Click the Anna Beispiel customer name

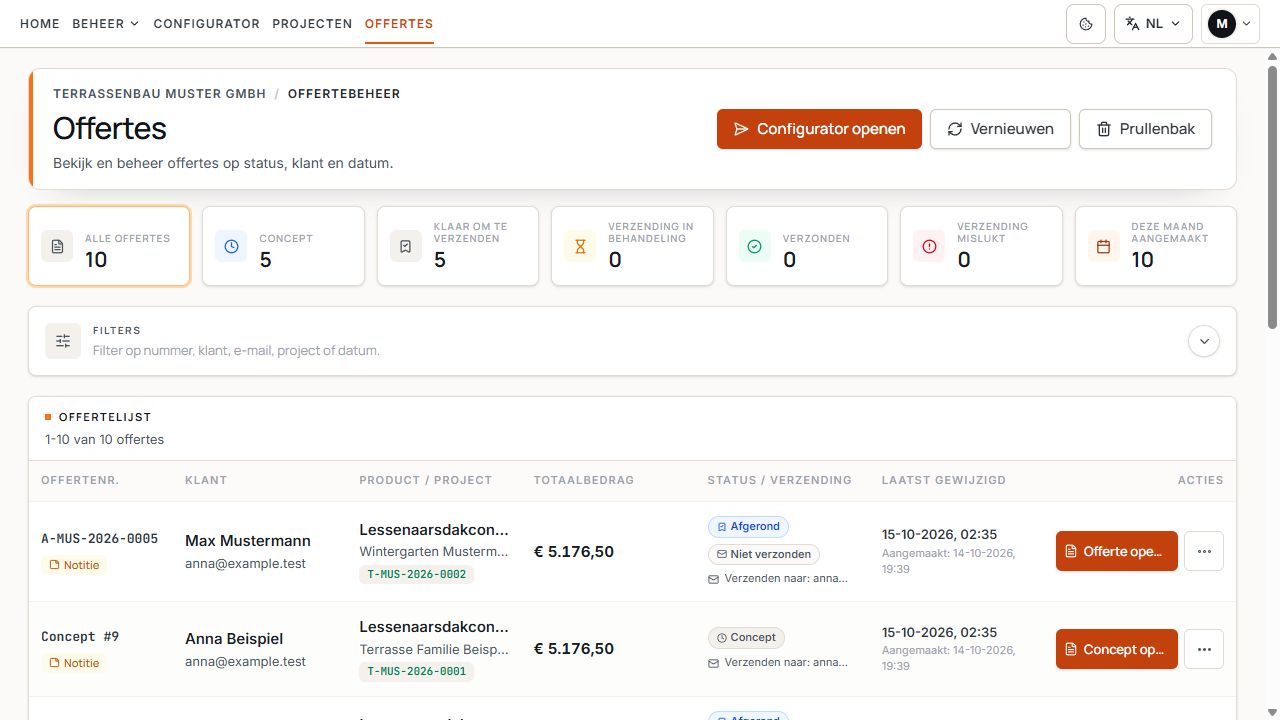point(234,639)
